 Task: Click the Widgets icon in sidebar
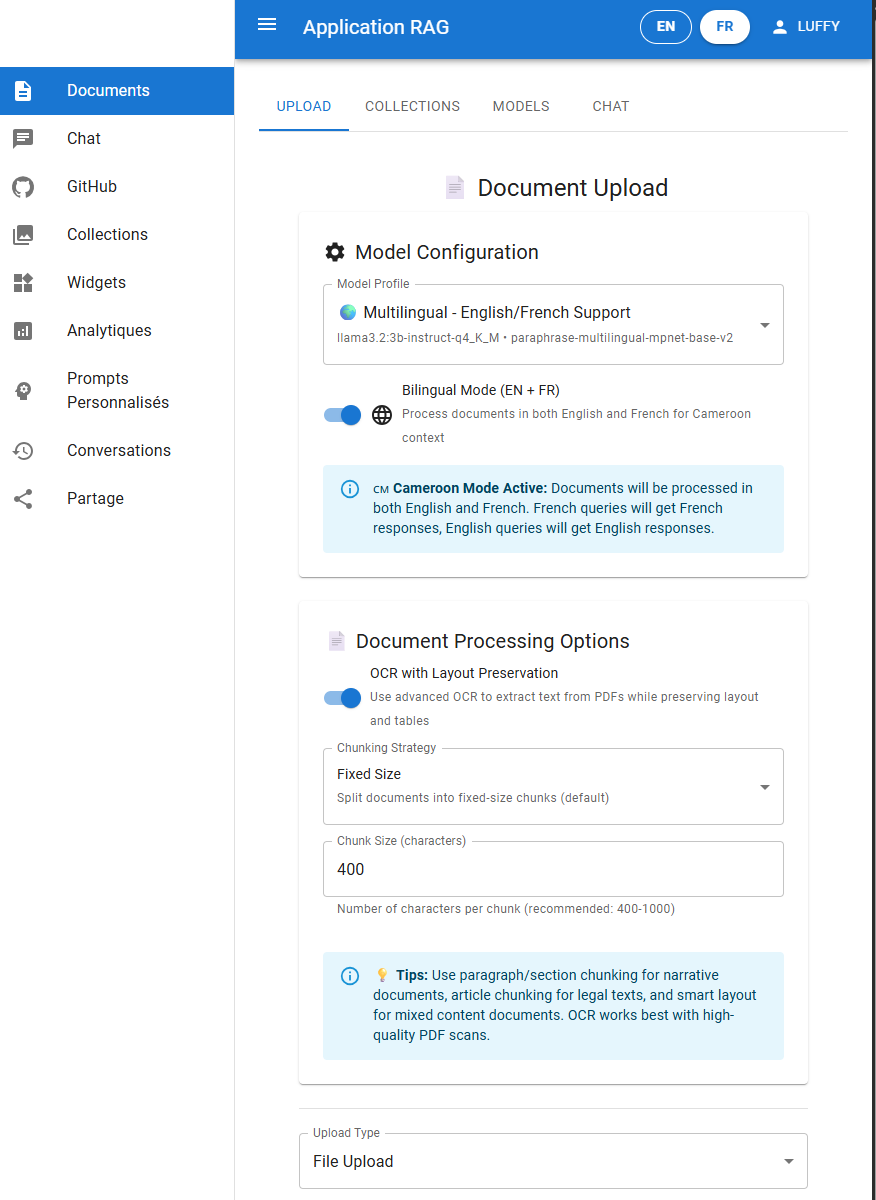click(x=23, y=283)
